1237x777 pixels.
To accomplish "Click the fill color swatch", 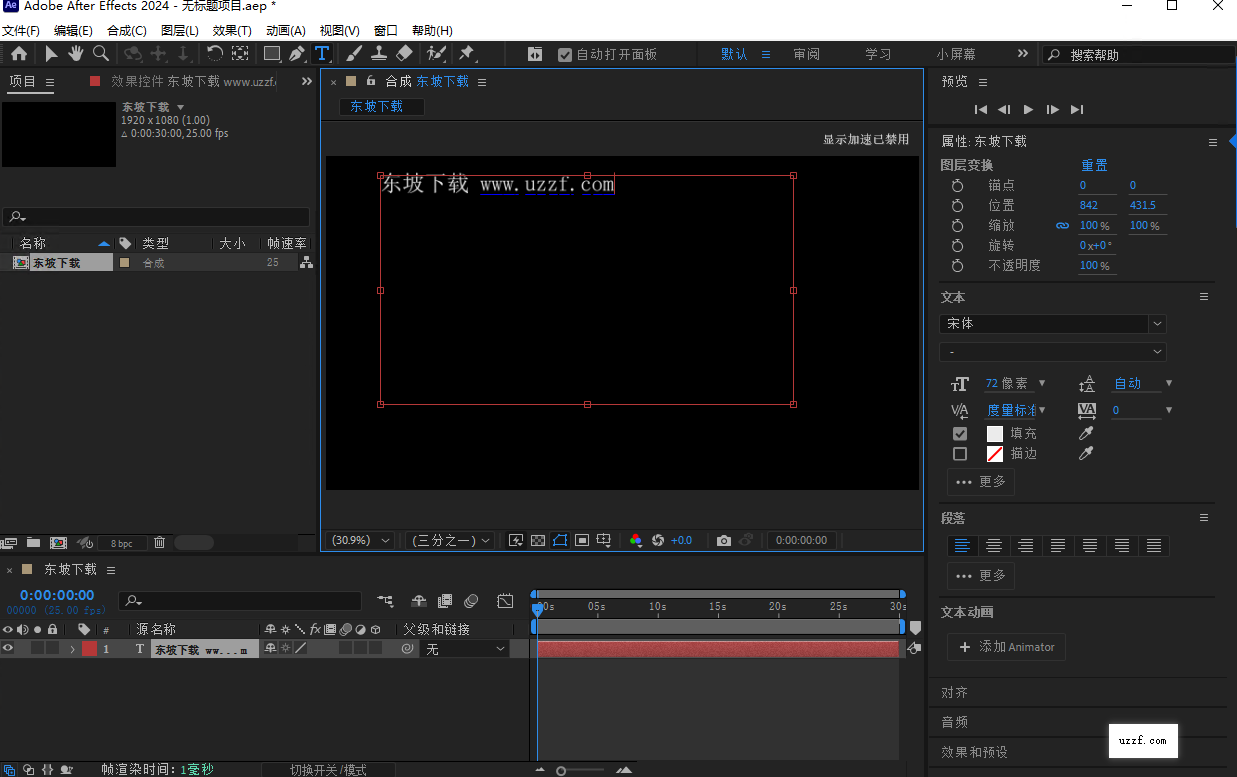I will point(993,433).
